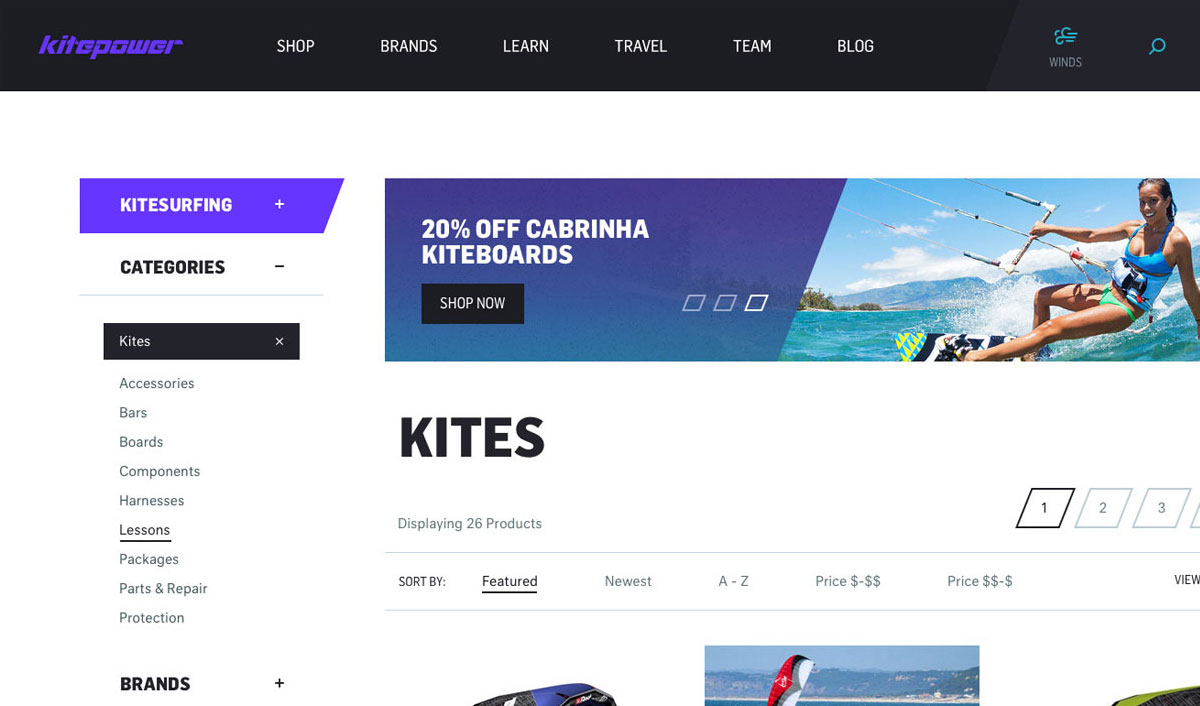Click the red kite product thumbnail
The image size is (1200, 706).
pyautogui.click(x=842, y=675)
